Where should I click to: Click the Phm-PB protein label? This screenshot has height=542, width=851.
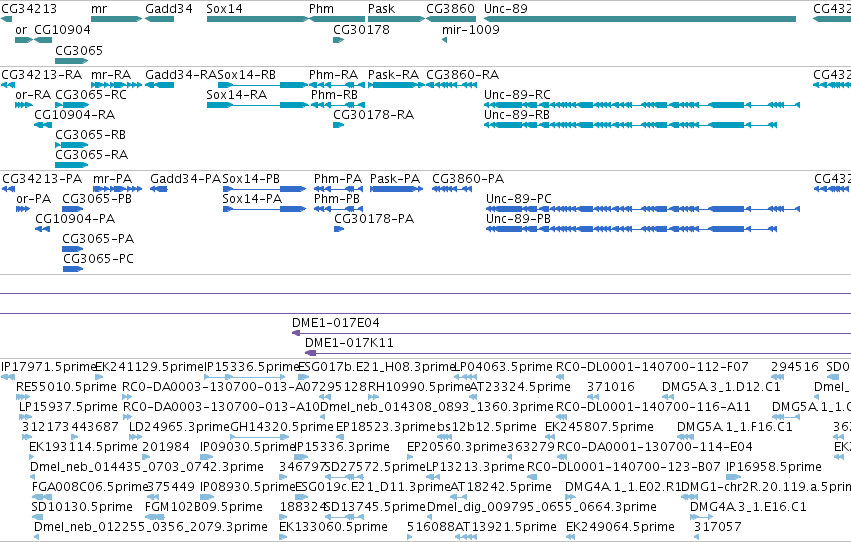(336, 199)
